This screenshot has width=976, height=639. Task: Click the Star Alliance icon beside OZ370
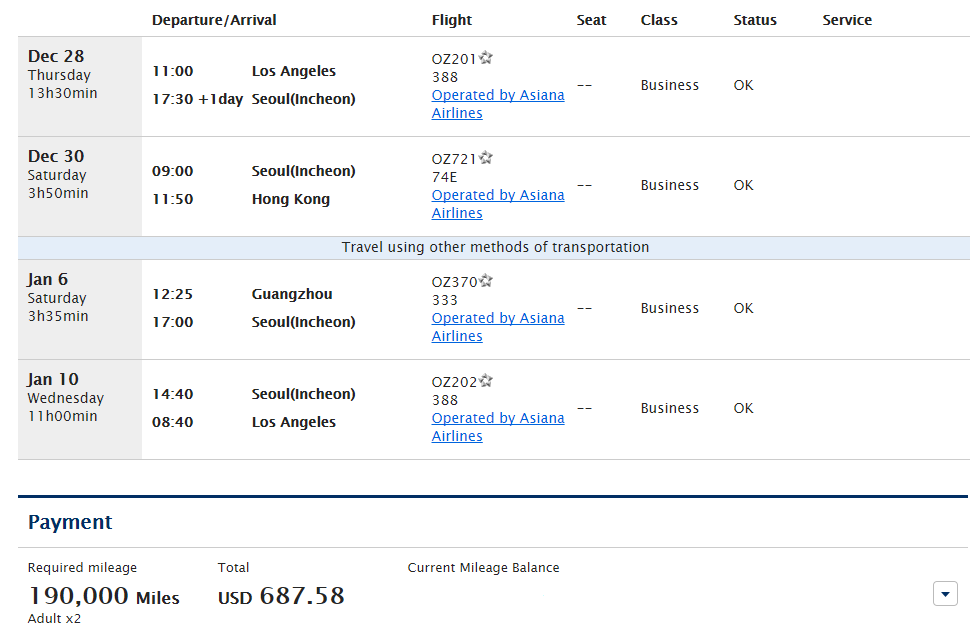click(x=486, y=281)
